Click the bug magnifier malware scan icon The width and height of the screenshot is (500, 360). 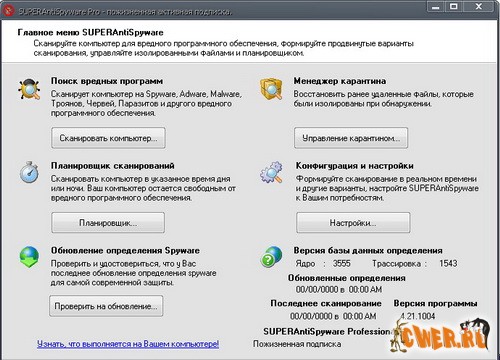(29, 89)
